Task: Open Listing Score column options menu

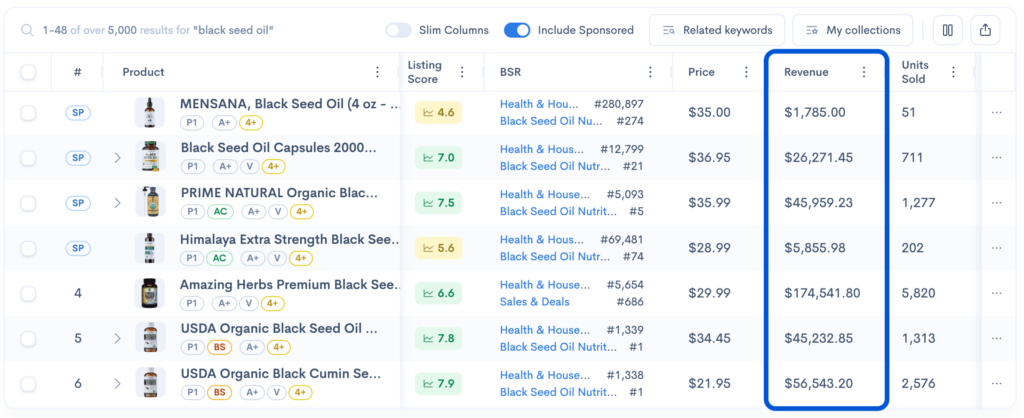Action: 462,72
